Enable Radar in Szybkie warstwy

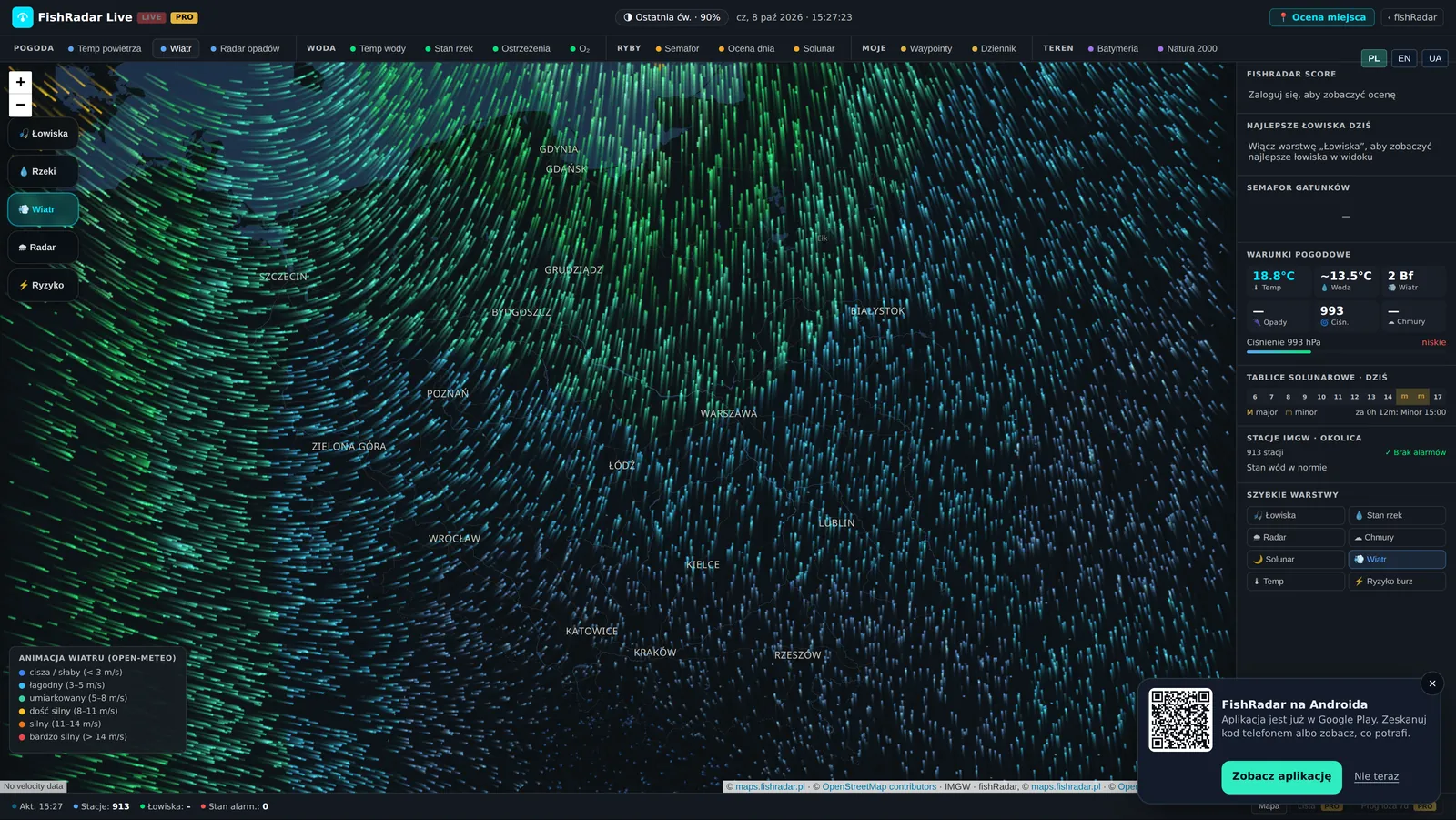pos(1296,537)
